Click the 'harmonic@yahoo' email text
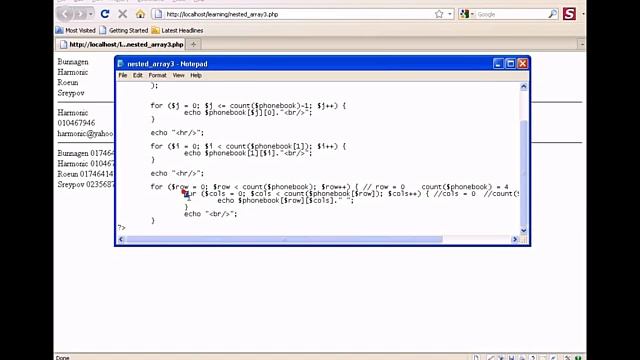The height and width of the screenshot is (360, 640). pyautogui.click(x=85, y=133)
